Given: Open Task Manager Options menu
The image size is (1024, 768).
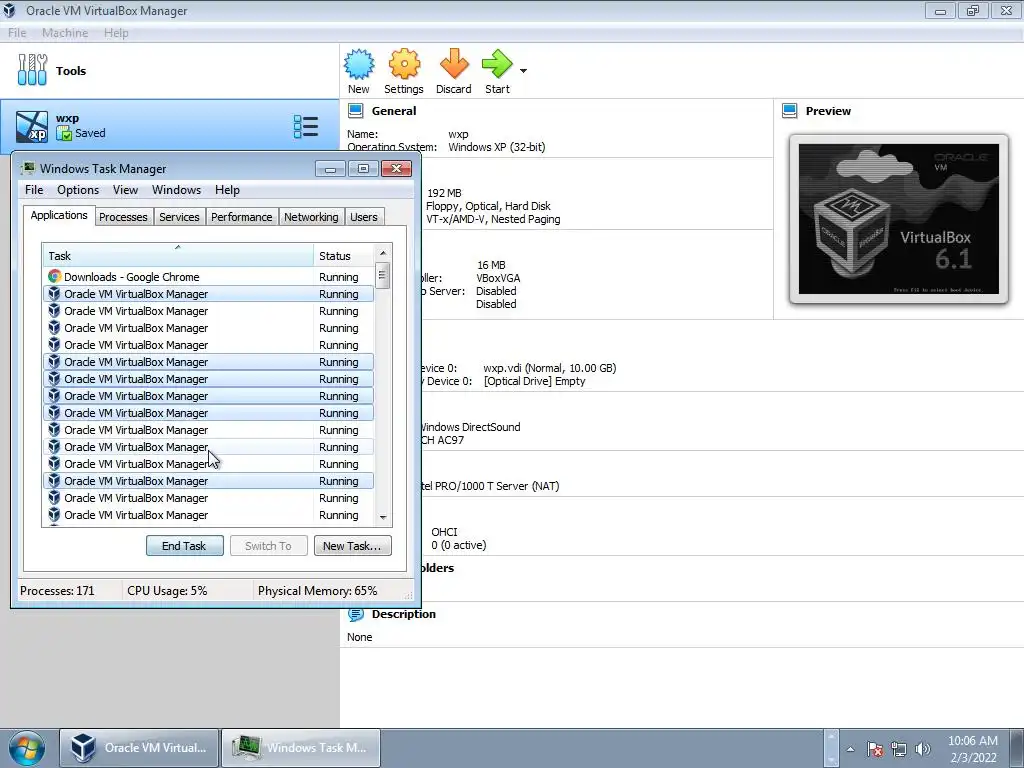Looking at the screenshot, I should click(x=78, y=190).
